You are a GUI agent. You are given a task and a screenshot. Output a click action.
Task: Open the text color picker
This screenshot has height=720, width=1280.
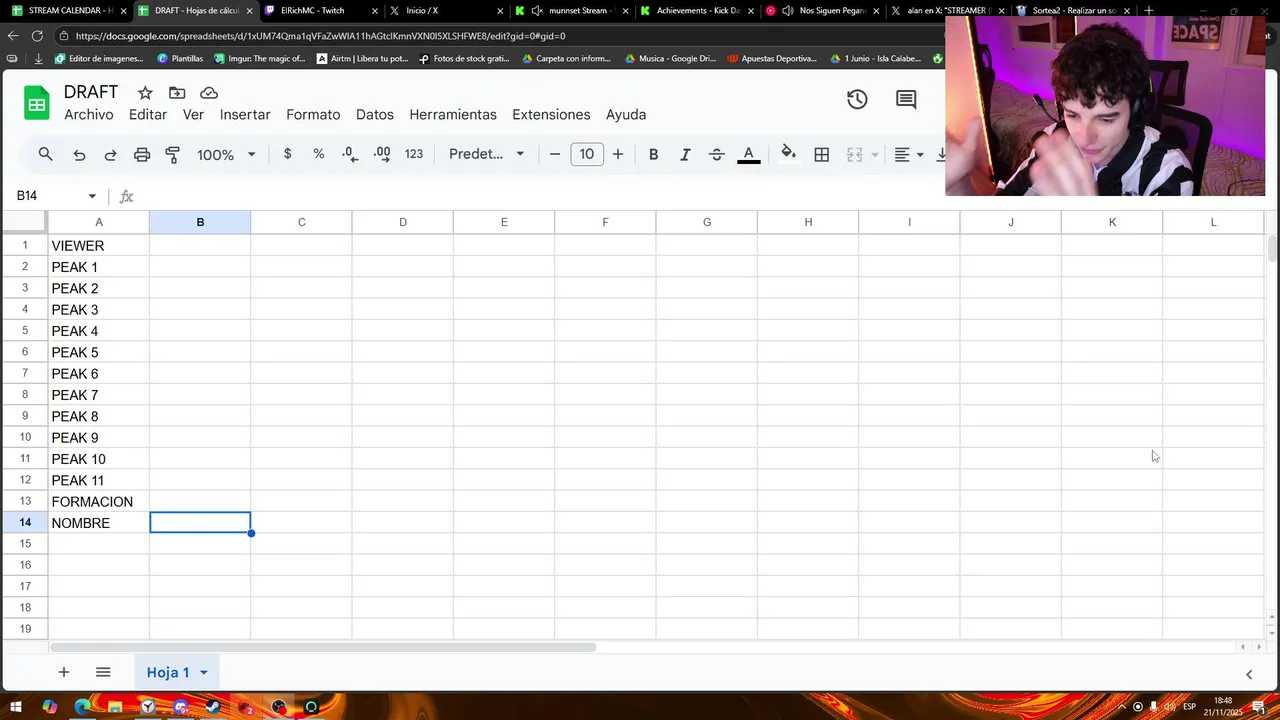click(x=748, y=154)
